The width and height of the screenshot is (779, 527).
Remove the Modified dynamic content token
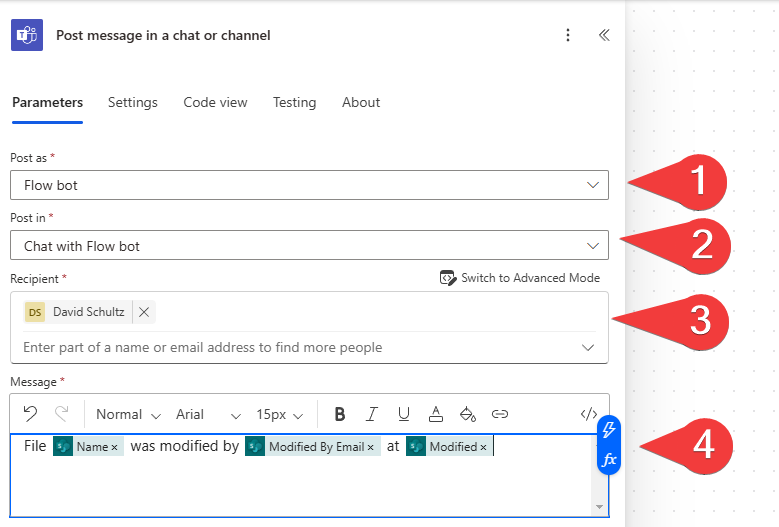(x=483, y=448)
